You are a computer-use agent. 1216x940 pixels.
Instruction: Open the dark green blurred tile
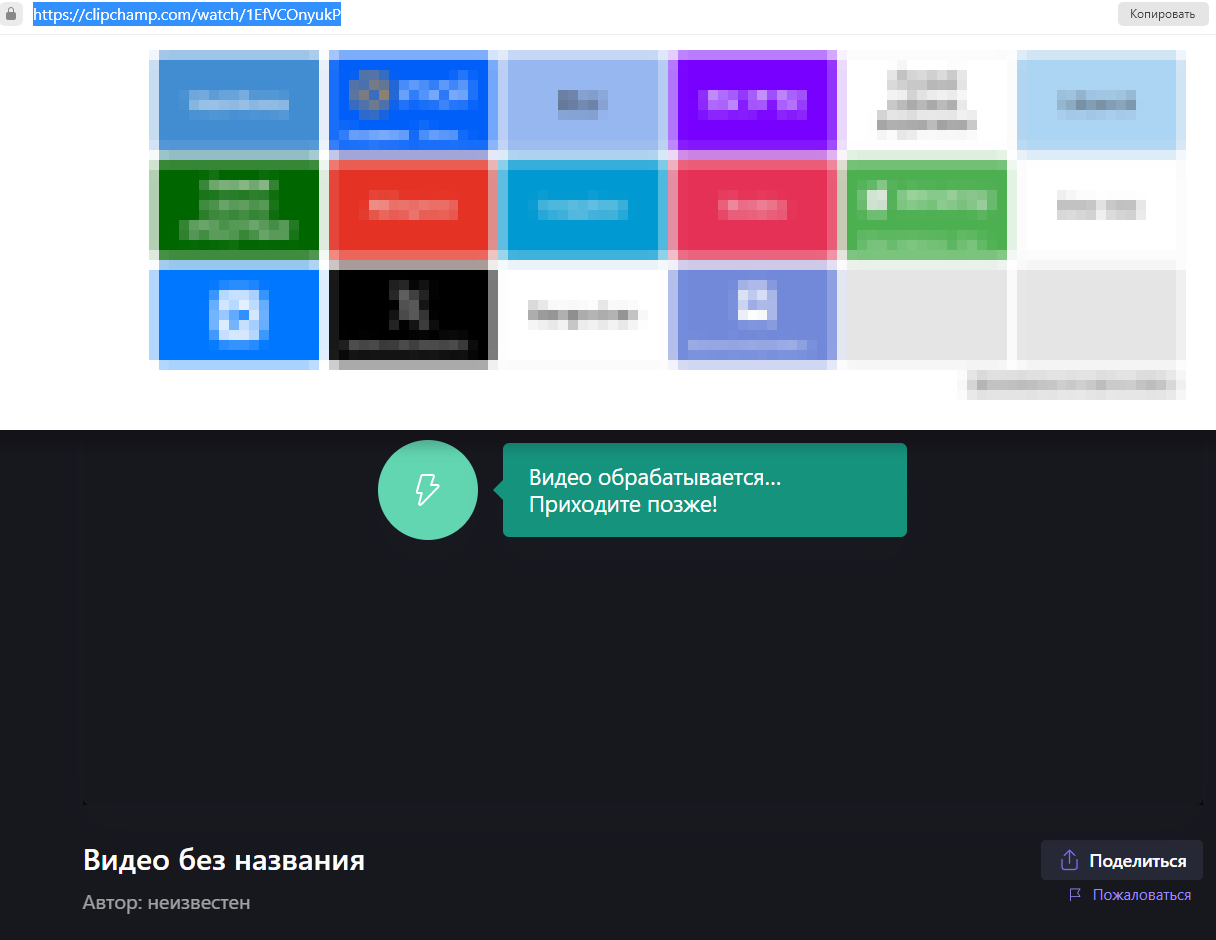[x=234, y=205]
